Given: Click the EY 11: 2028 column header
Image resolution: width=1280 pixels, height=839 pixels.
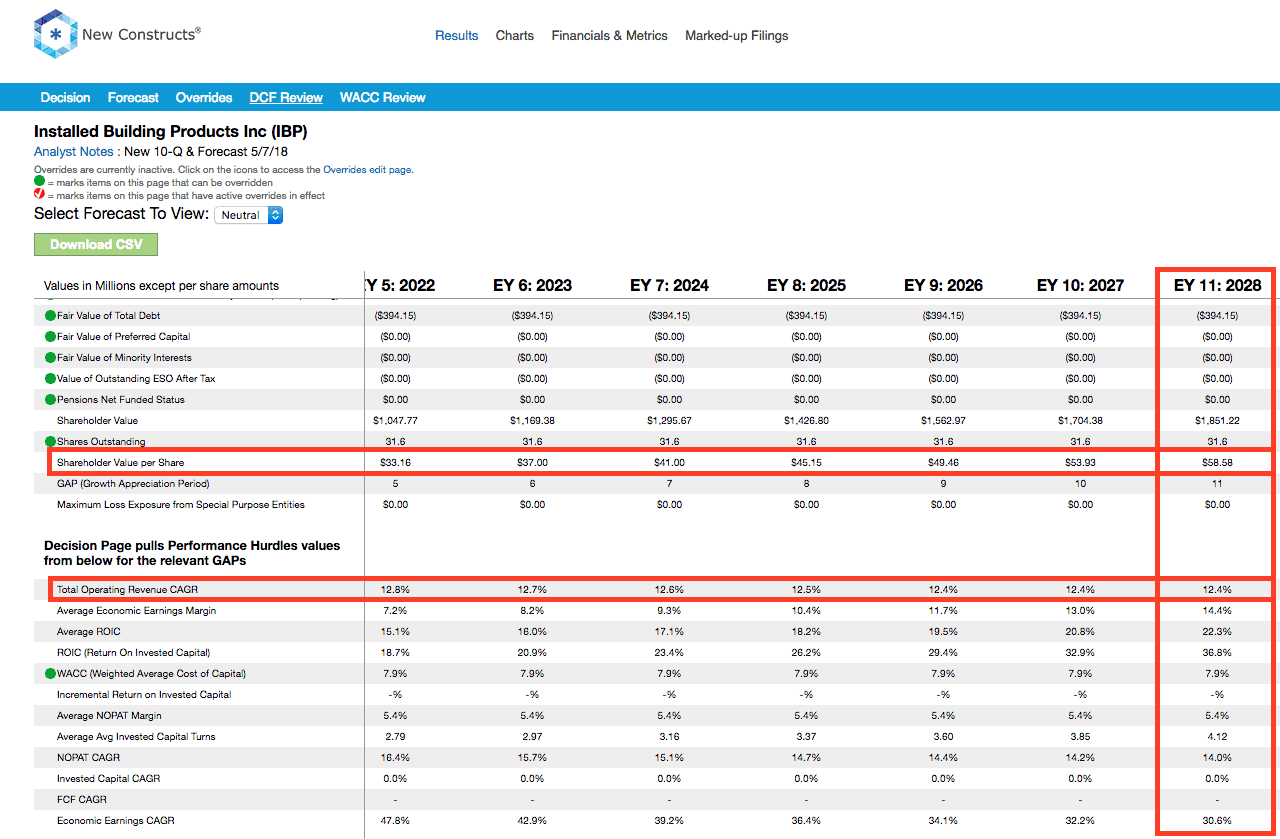Looking at the screenshot, I should (x=1217, y=285).
